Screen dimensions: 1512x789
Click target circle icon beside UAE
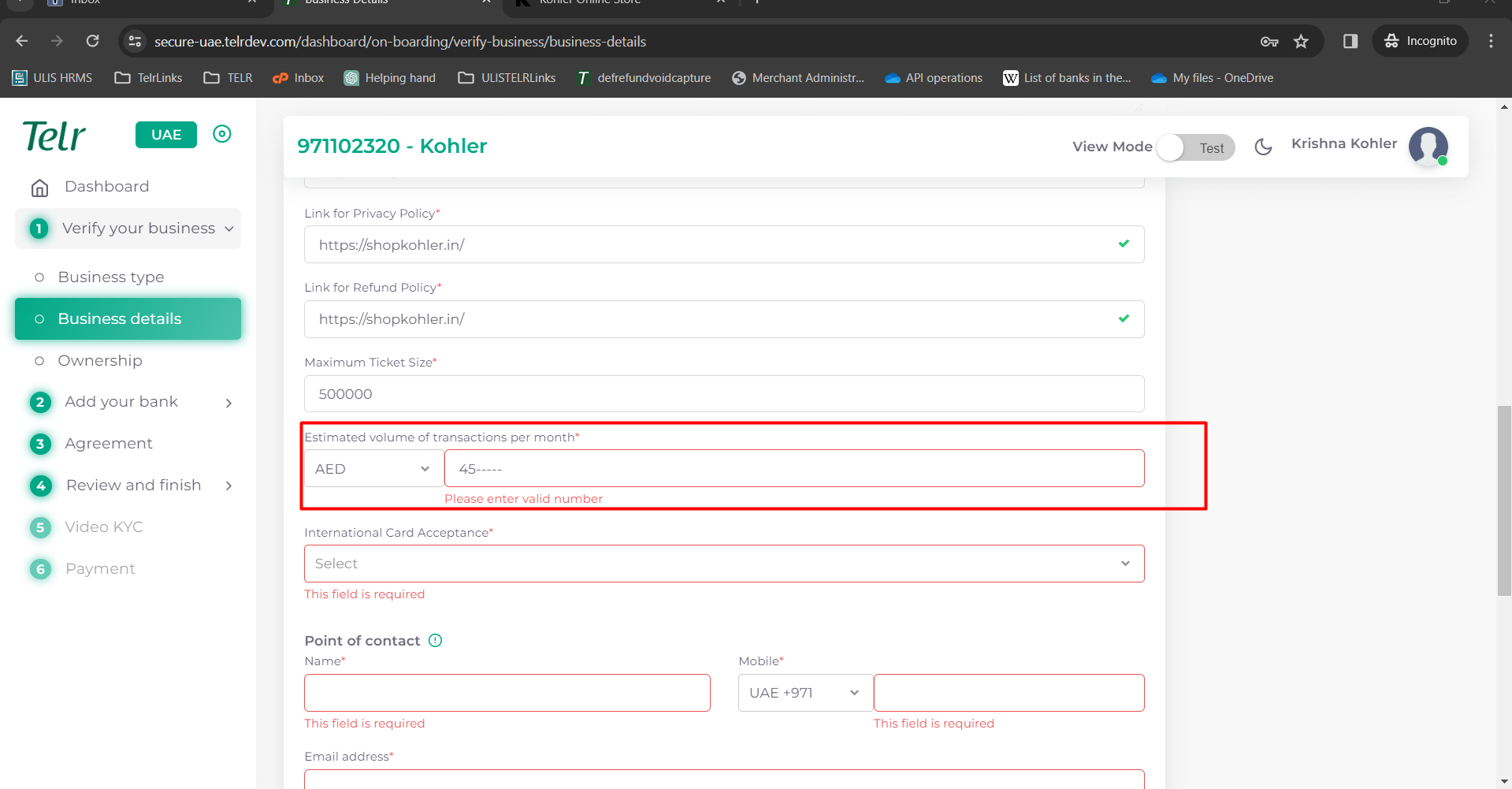[x=222, y=134]
